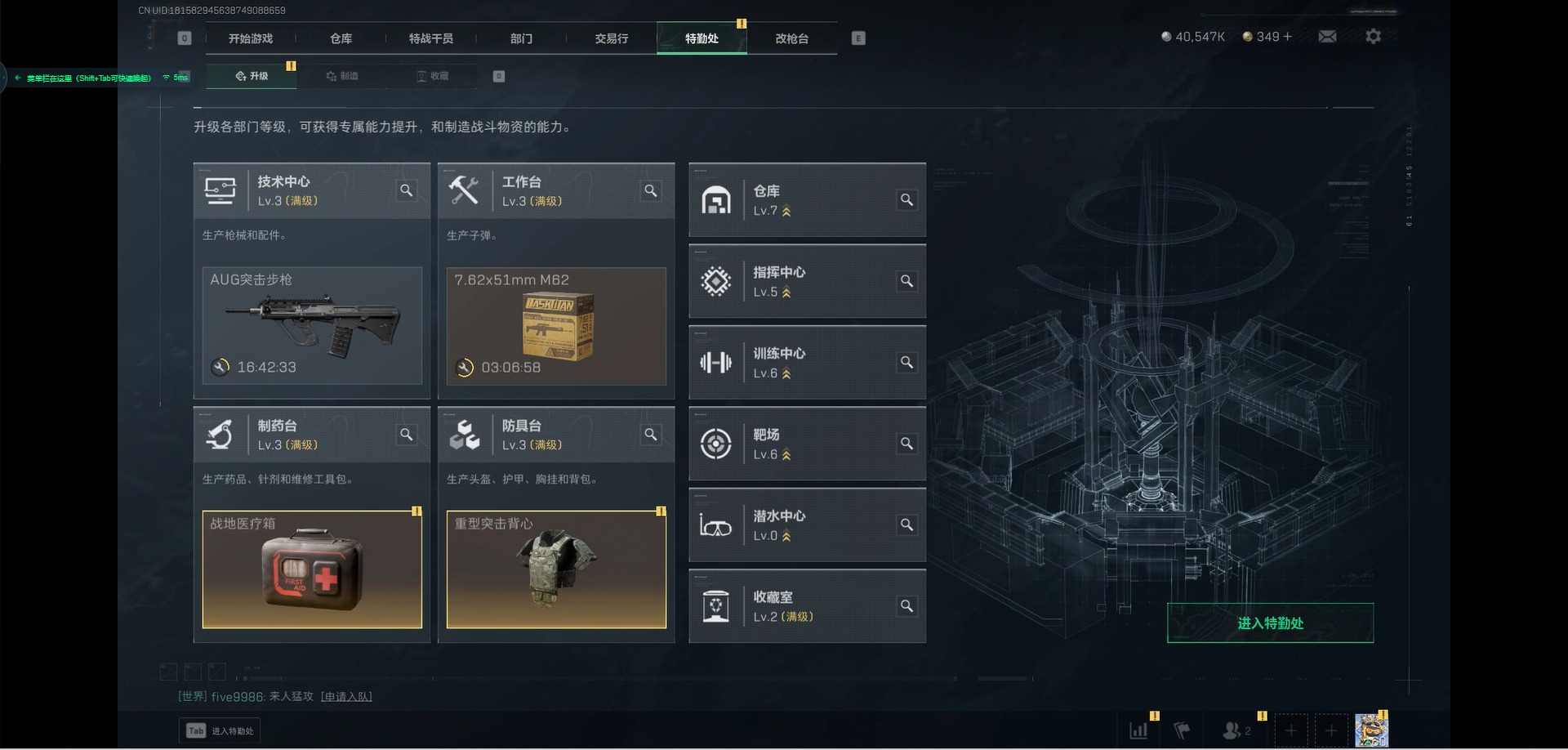Viewport: 1568px width, 750px height.
Task: Select the 潜水中心 department row
Action: click(807, 525)
